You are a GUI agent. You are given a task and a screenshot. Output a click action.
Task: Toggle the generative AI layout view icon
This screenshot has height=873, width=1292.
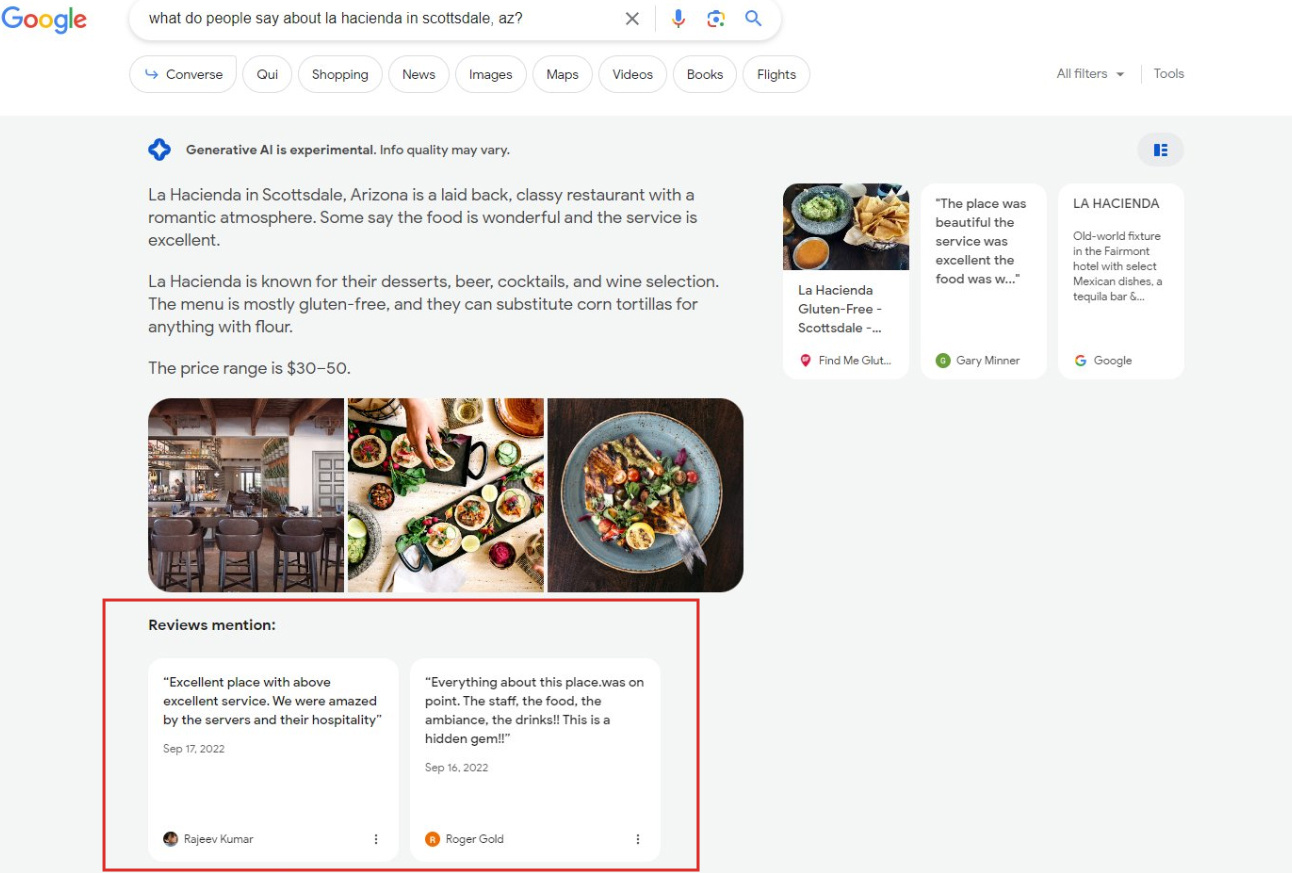[1160, 150]
